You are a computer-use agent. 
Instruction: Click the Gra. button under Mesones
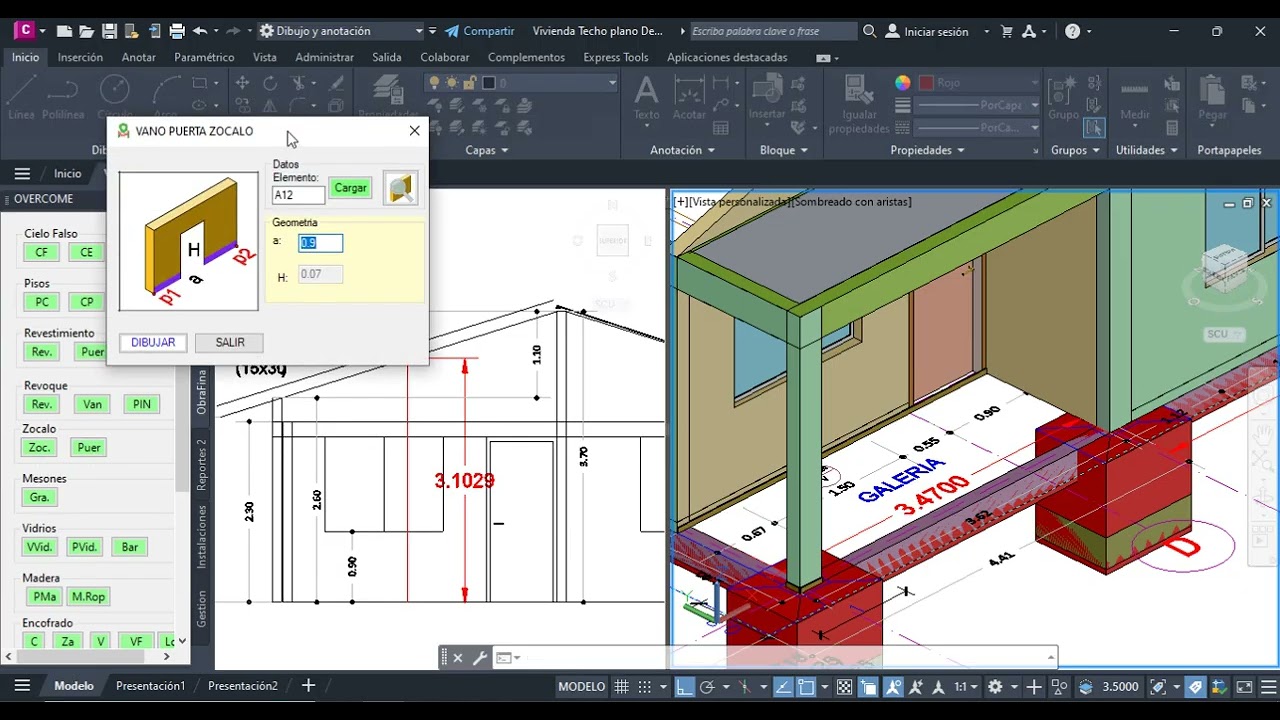40,497
